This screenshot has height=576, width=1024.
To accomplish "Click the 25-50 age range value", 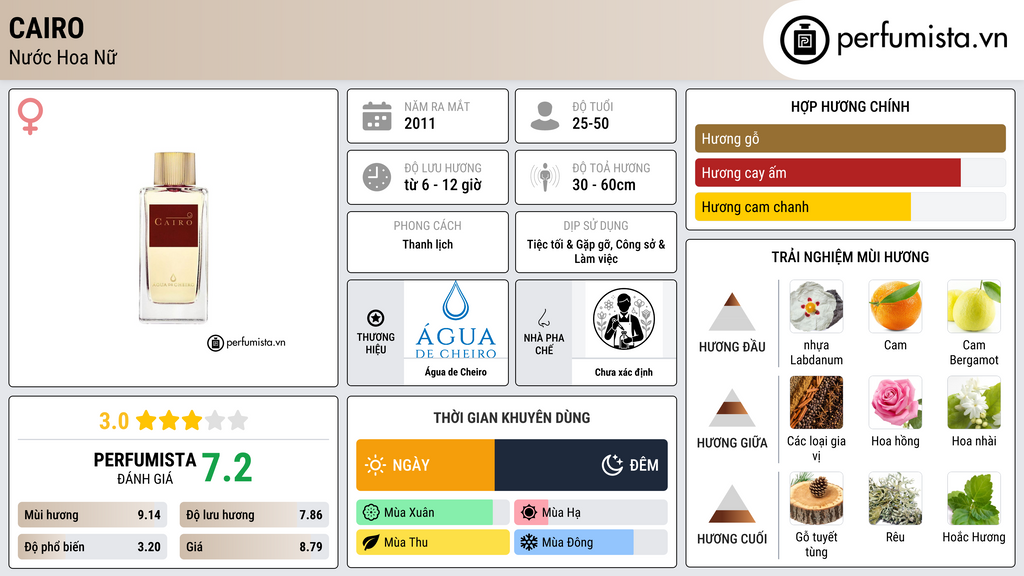I will coord(590,123).
